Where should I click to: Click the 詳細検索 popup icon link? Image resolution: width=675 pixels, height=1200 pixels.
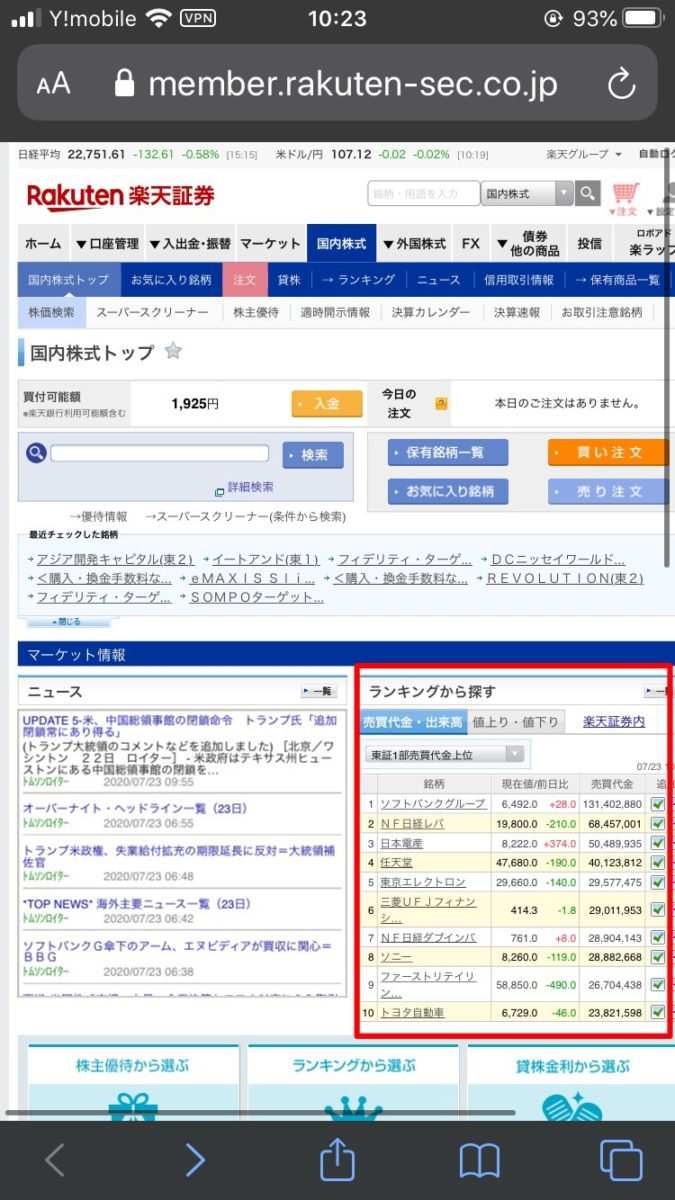(244, 488)
